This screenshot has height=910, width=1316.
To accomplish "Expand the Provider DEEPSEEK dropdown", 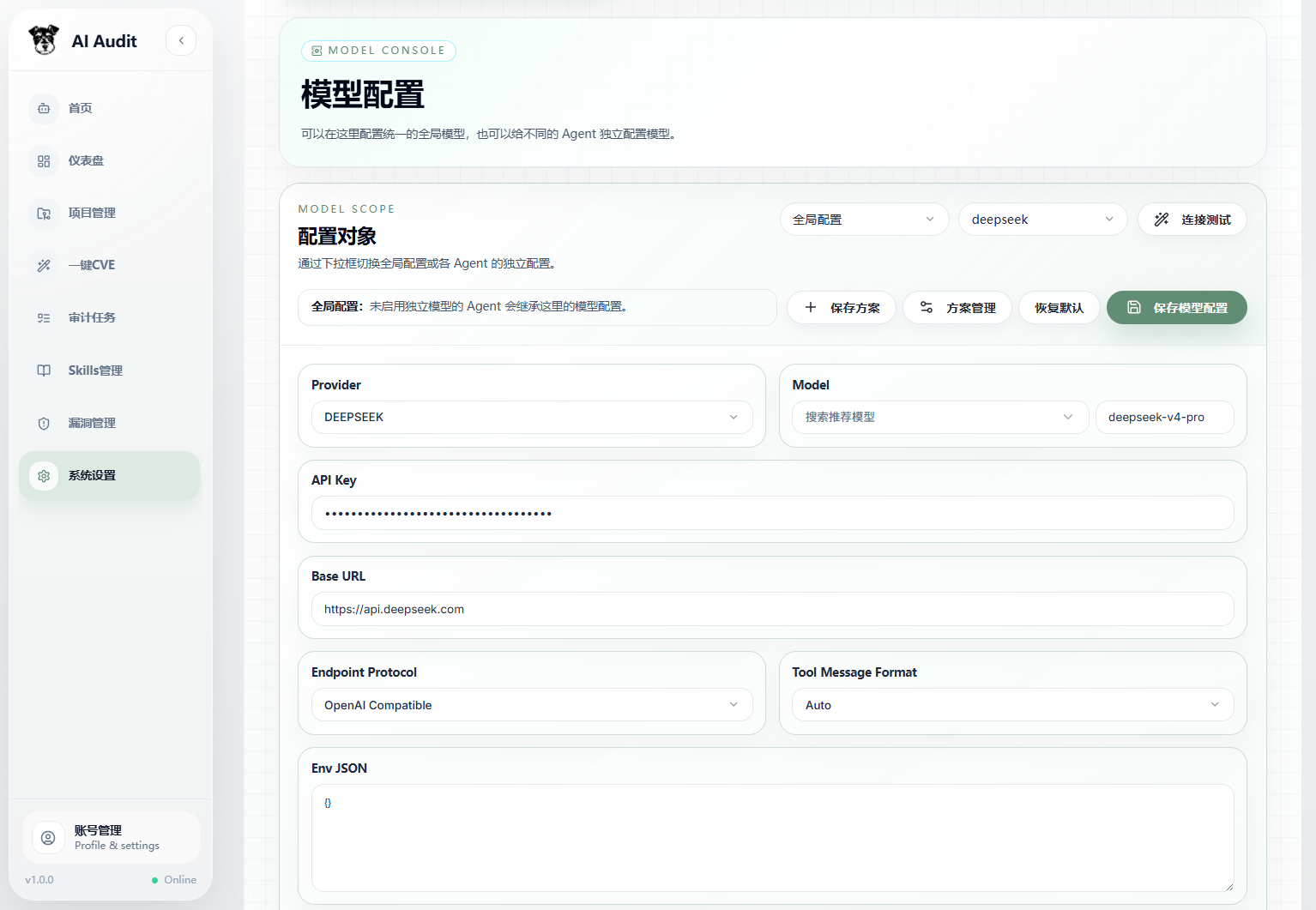I will pos(532,417).
